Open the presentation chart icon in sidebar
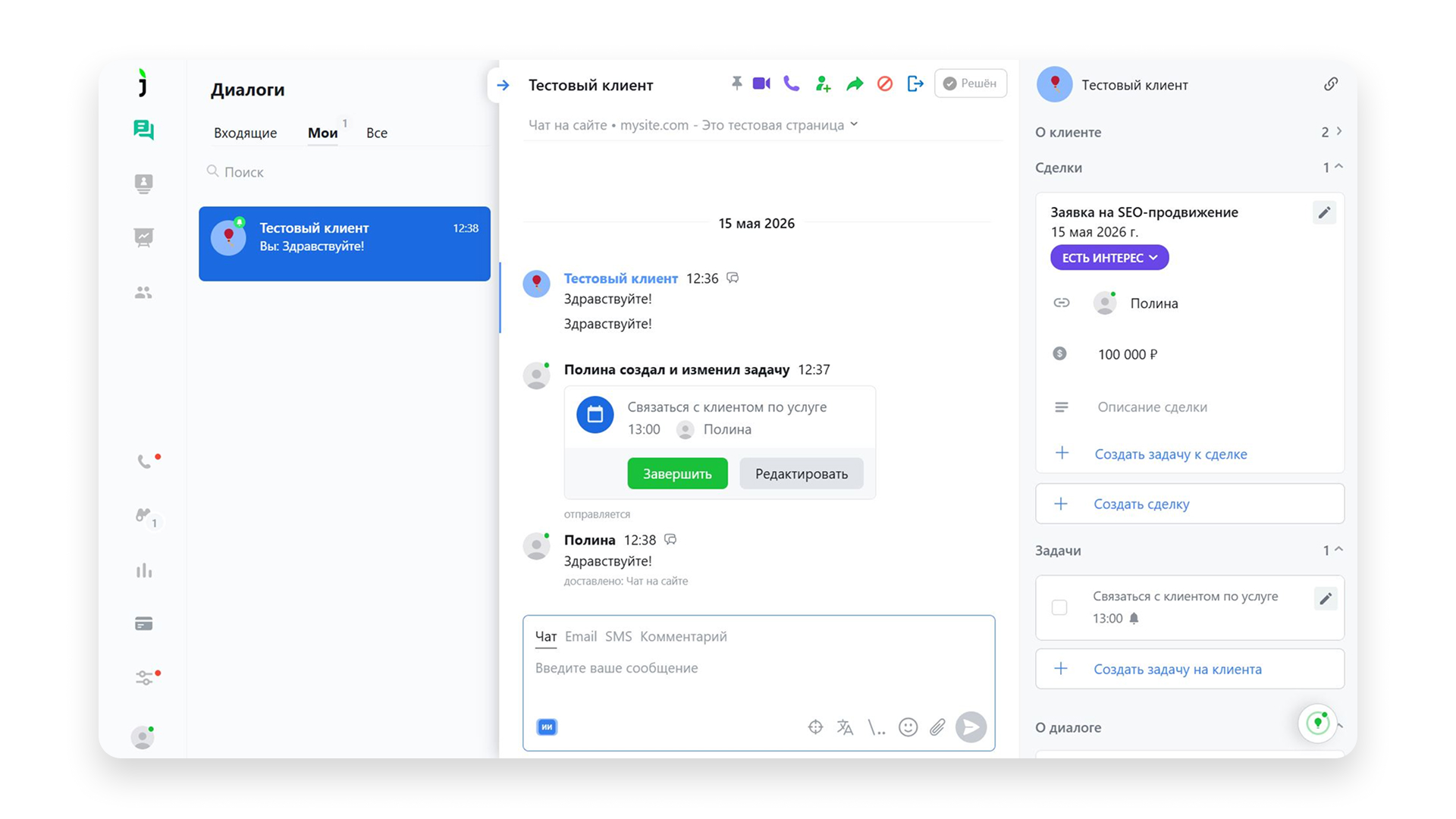Screen dimensions: 1456x819 (x=143, y=237)
